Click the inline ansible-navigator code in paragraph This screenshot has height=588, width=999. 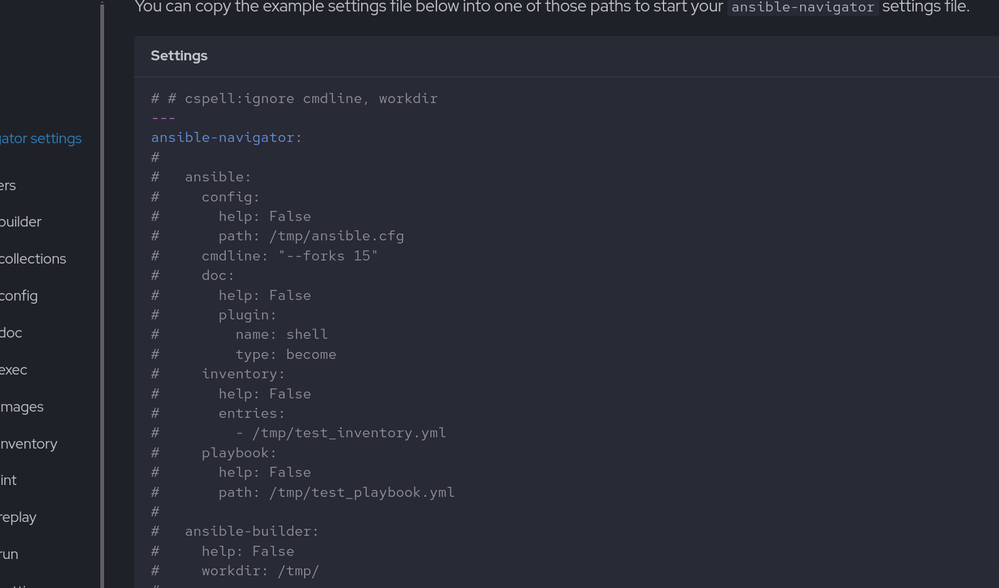(803, 8)
